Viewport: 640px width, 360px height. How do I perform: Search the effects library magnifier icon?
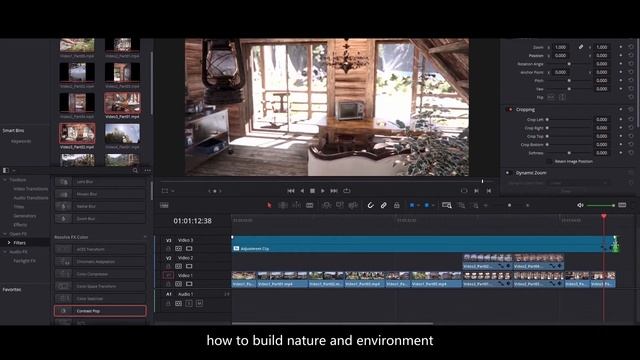pyautogui.click(x=136, y=170)
